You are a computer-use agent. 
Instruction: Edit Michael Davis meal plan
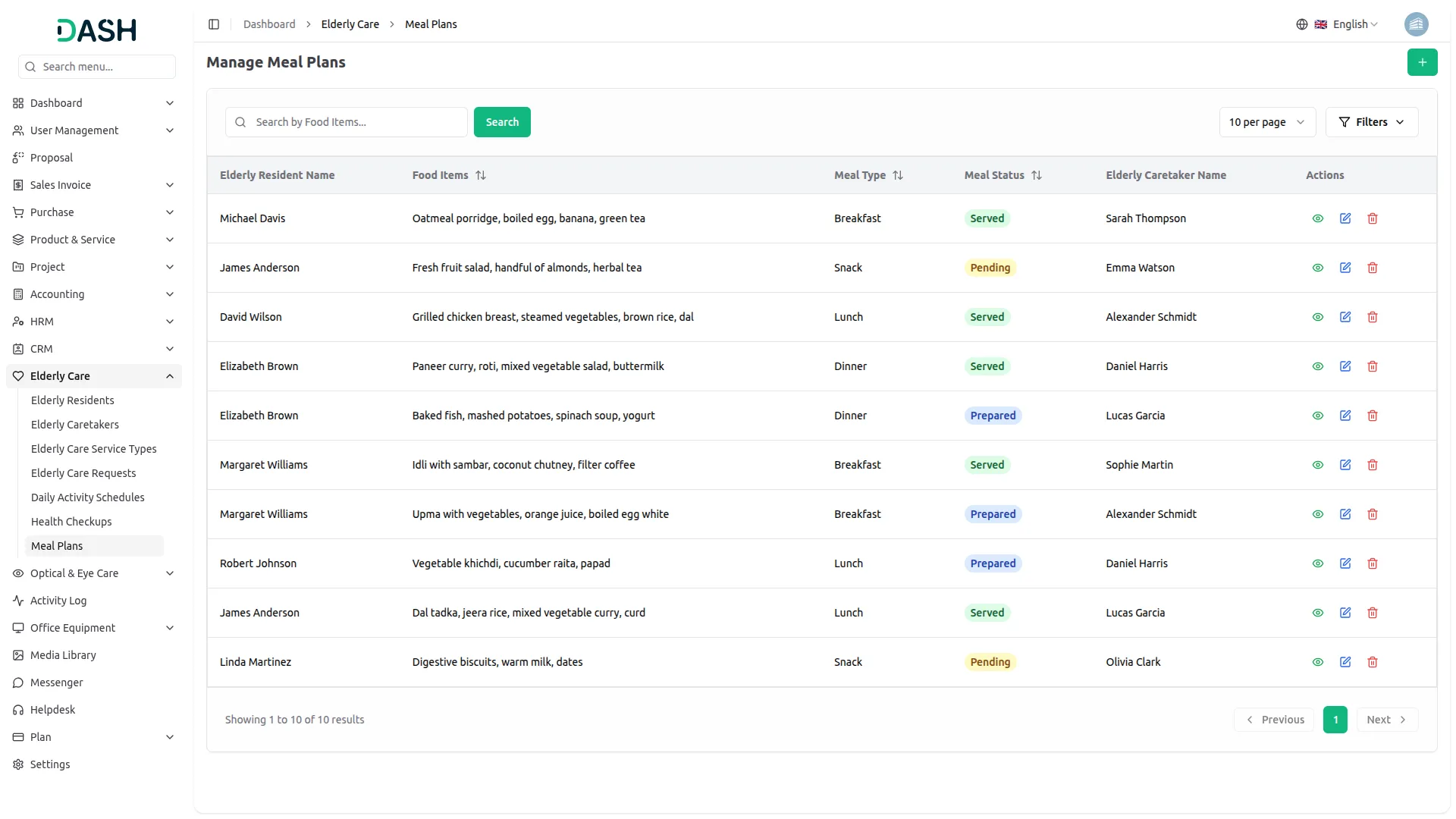pyautogui.click(x=1345, y=218)
